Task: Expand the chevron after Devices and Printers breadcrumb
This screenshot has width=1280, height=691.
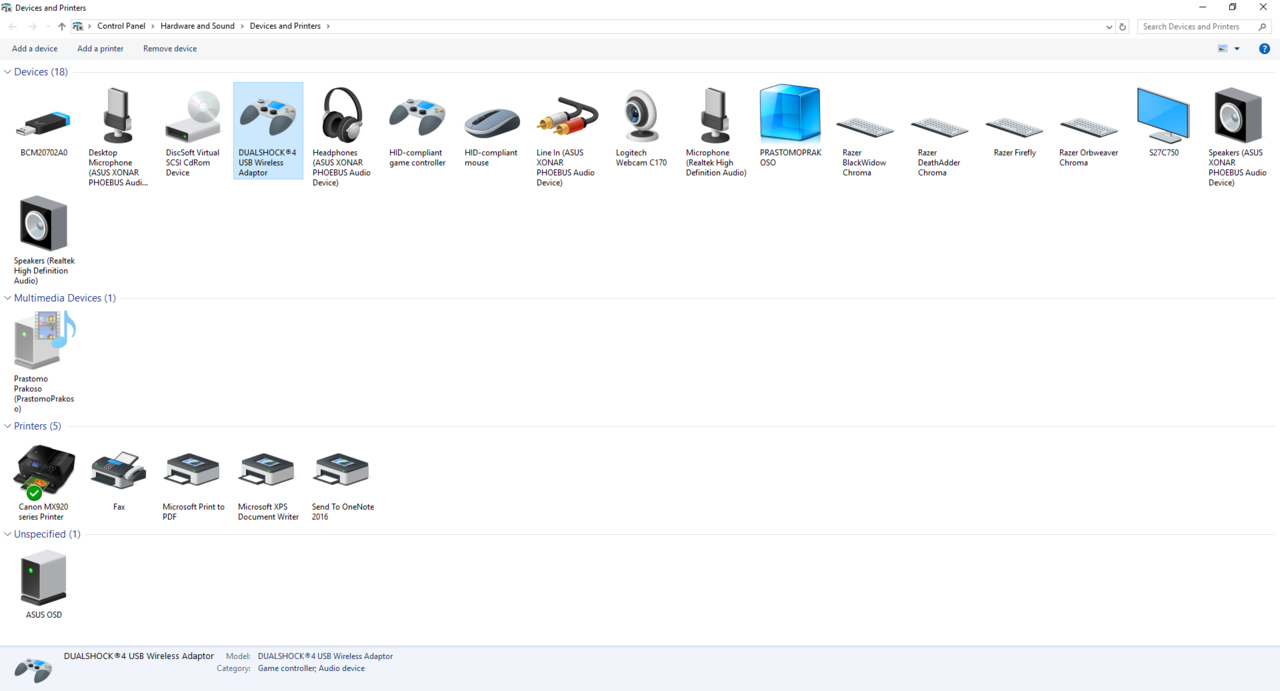Action: click(x=327, y=26)
